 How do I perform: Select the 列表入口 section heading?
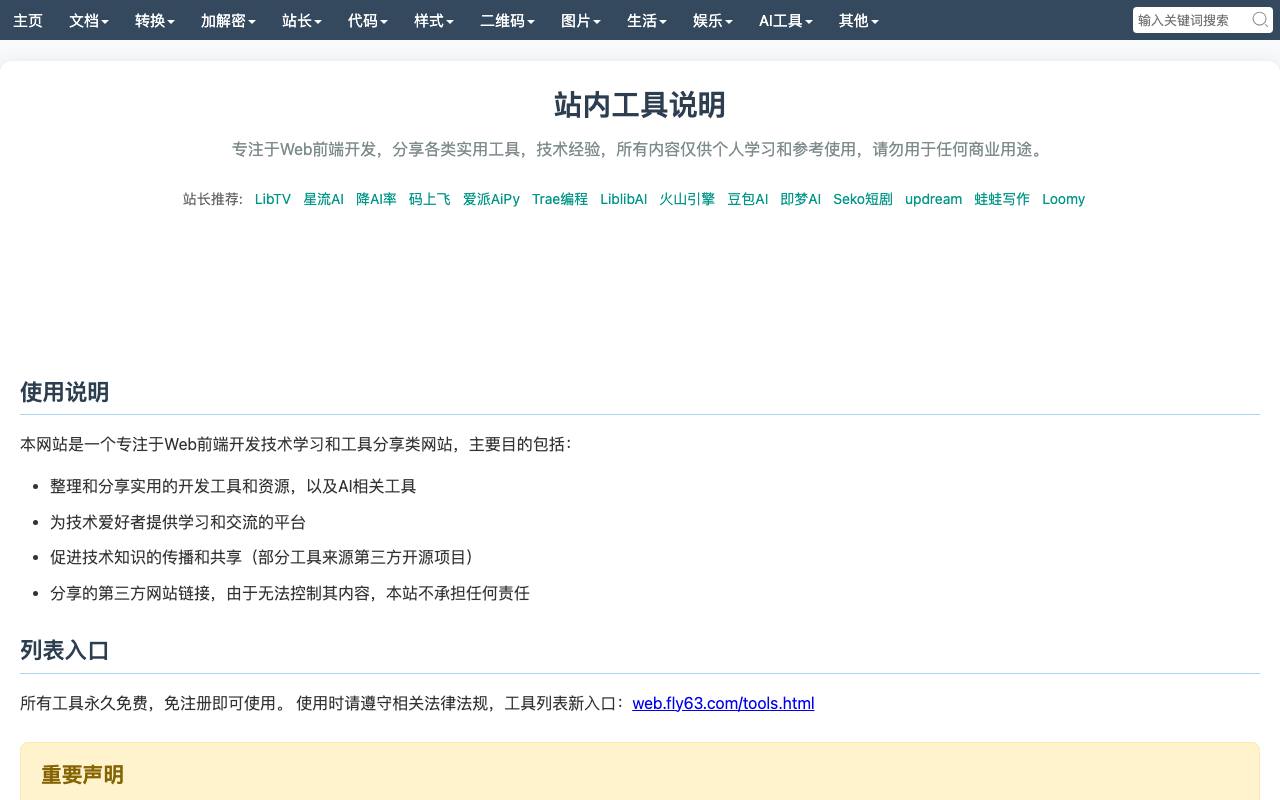[x=64, y=650]
